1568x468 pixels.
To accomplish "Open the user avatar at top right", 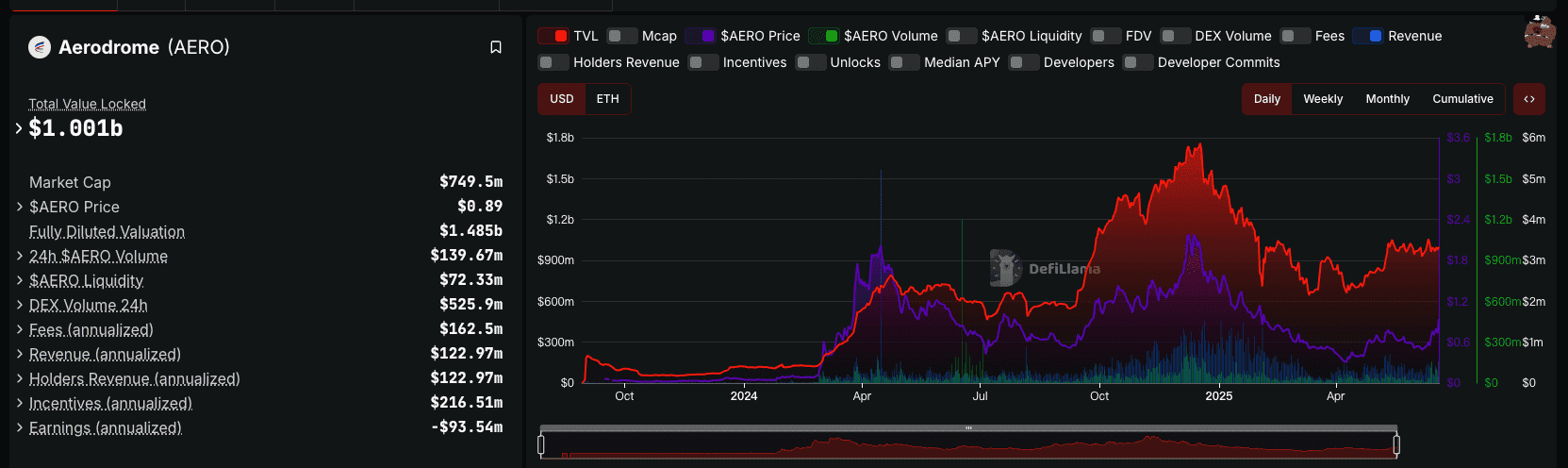I will (x=1540, y=31).
